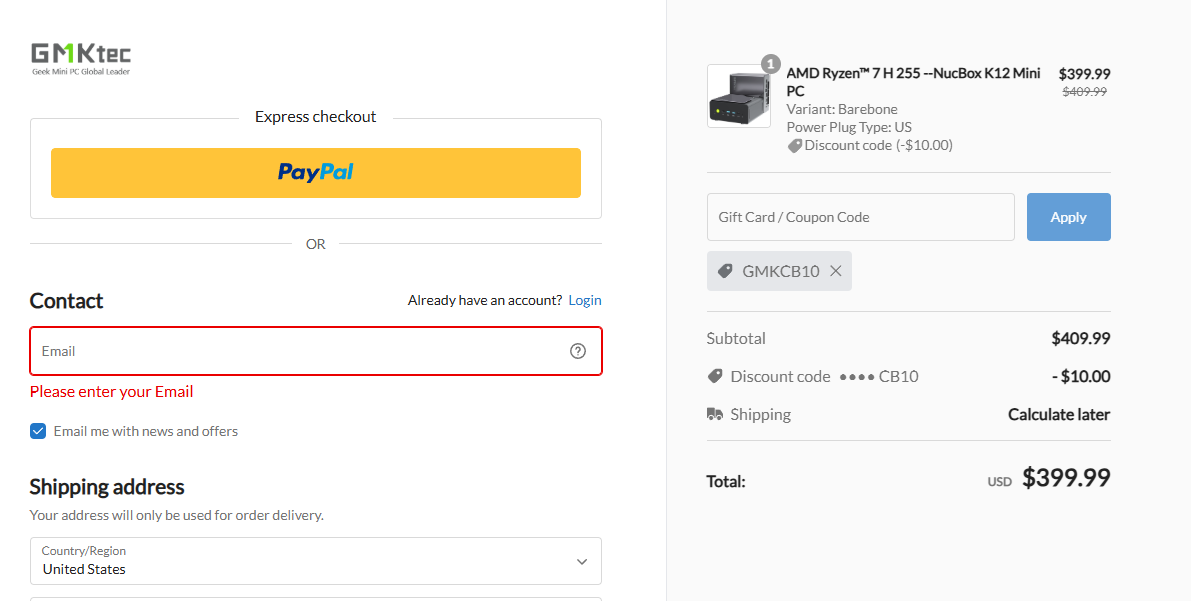Click the Please enter your Email error
This screenshot has width=1191, height=601.
click(112, 392)
